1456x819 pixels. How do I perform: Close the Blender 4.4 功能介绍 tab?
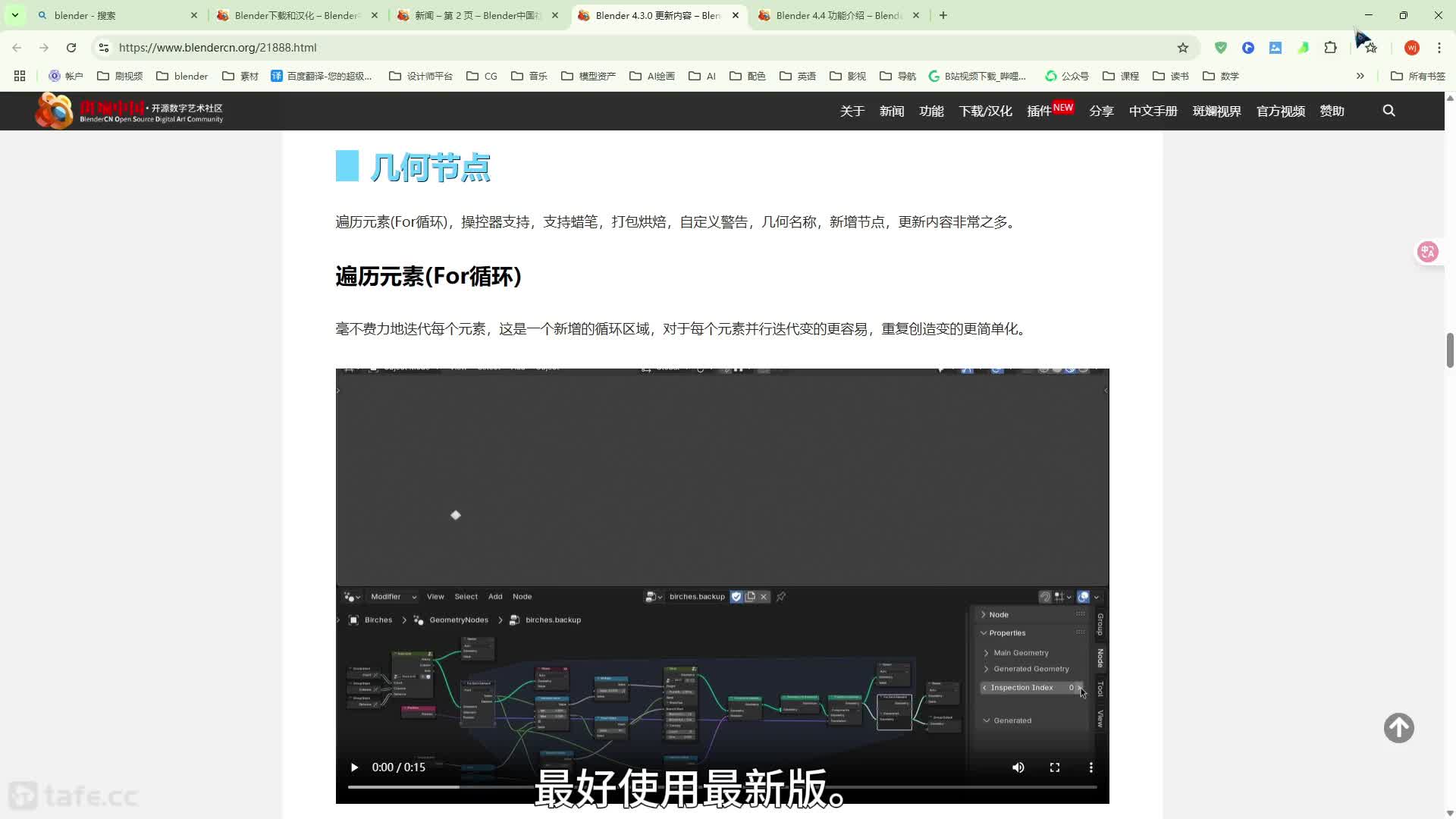click(x=916, y=15)
